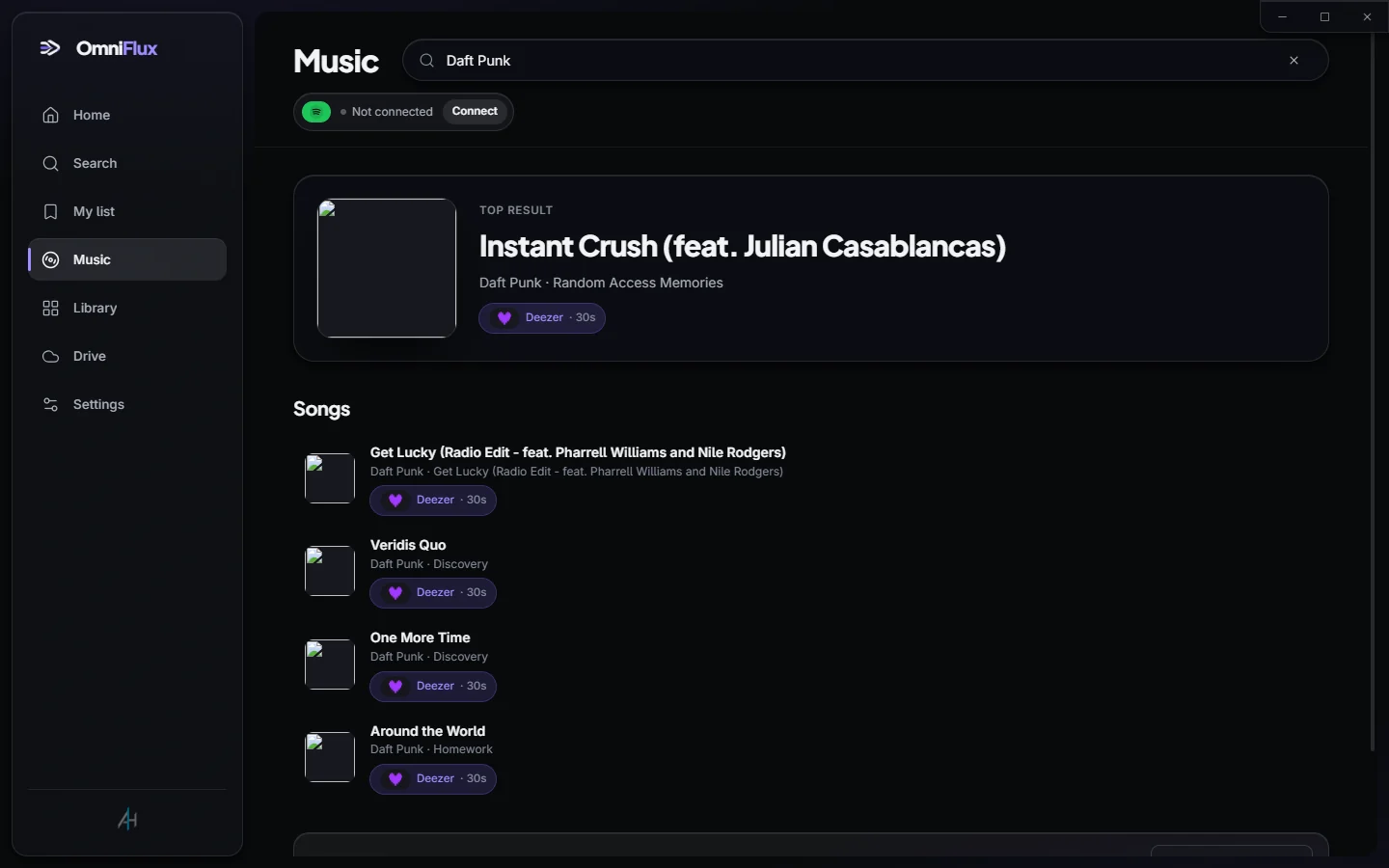Close the OmniFlux window
1389x868 pixels.
point(1367,16)
